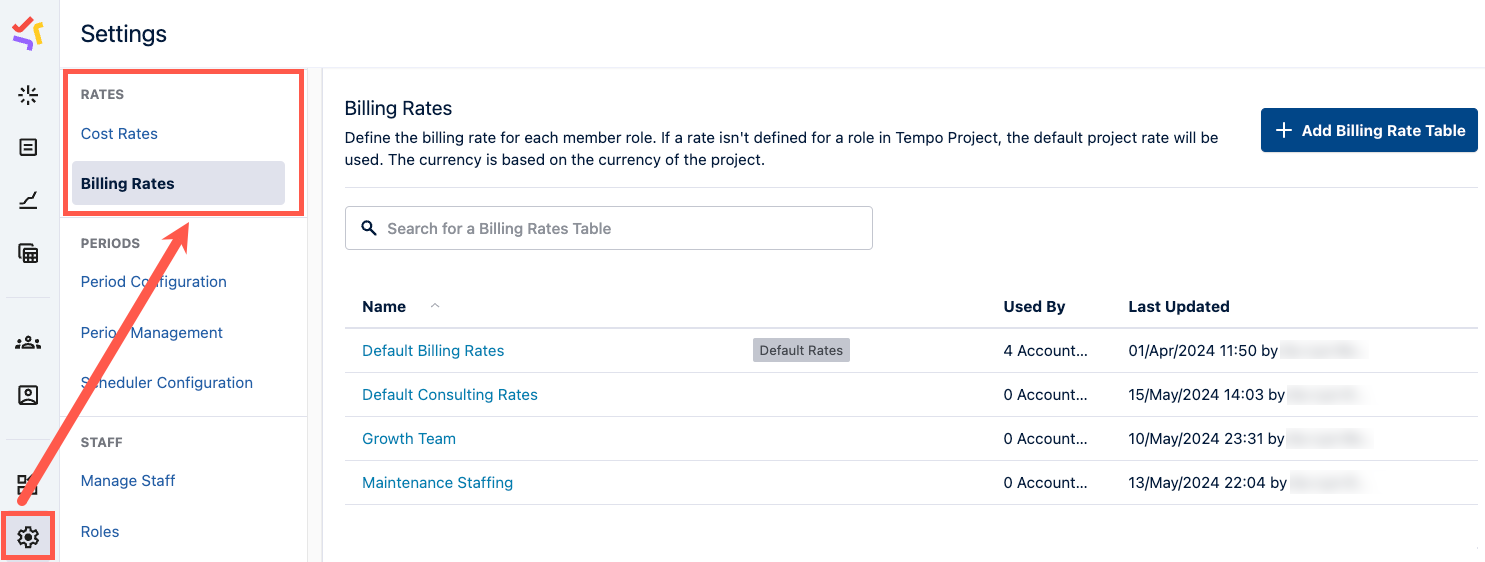Click the Tempo logo in the sidebar
Viewport: 1485px width, 562px height.
pos(28,33)
